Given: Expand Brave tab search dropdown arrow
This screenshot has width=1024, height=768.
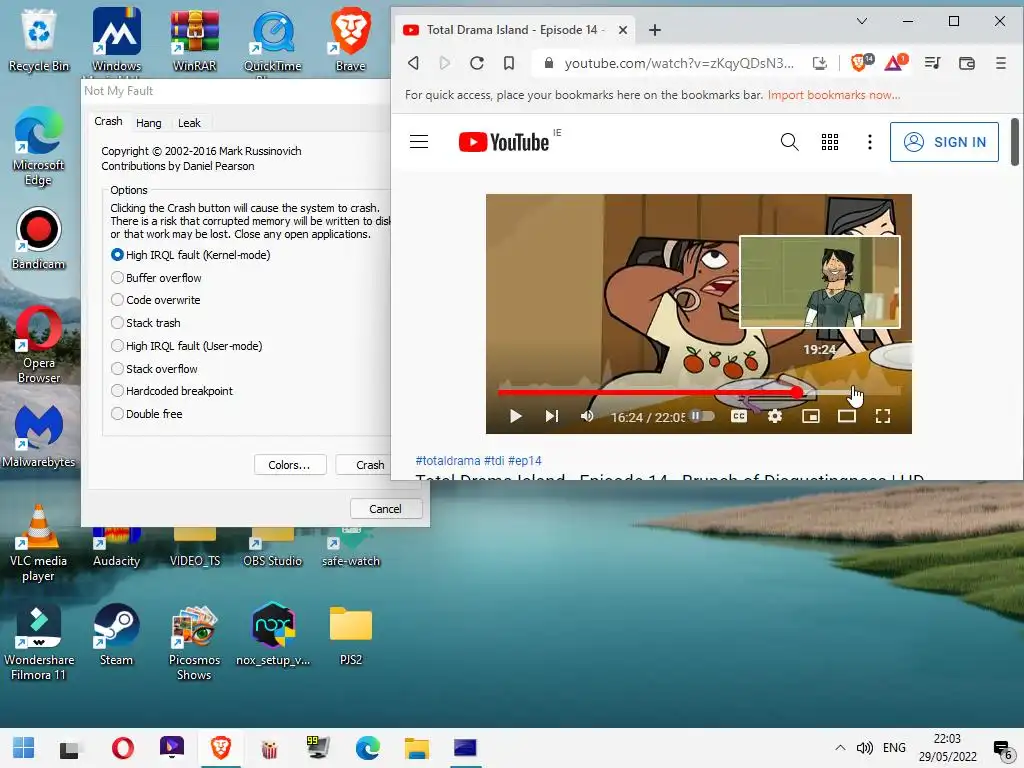Looking at the screenshot, I should [861, 21].
